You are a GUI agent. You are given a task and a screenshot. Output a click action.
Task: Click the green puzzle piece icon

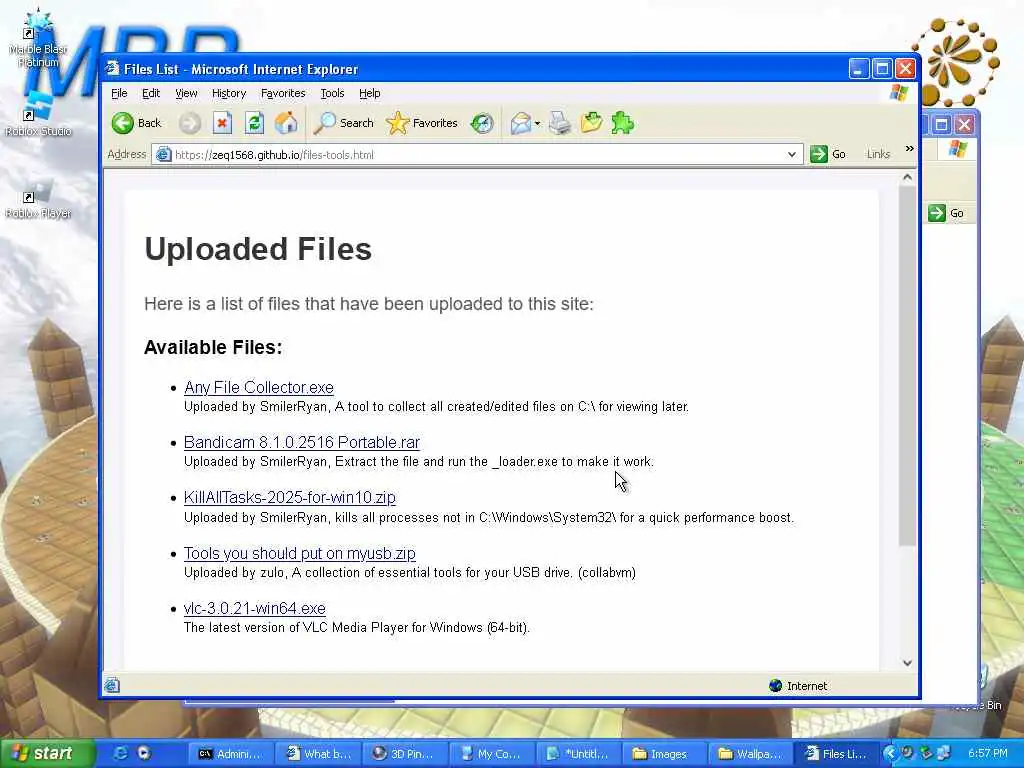tap(622, 123)
